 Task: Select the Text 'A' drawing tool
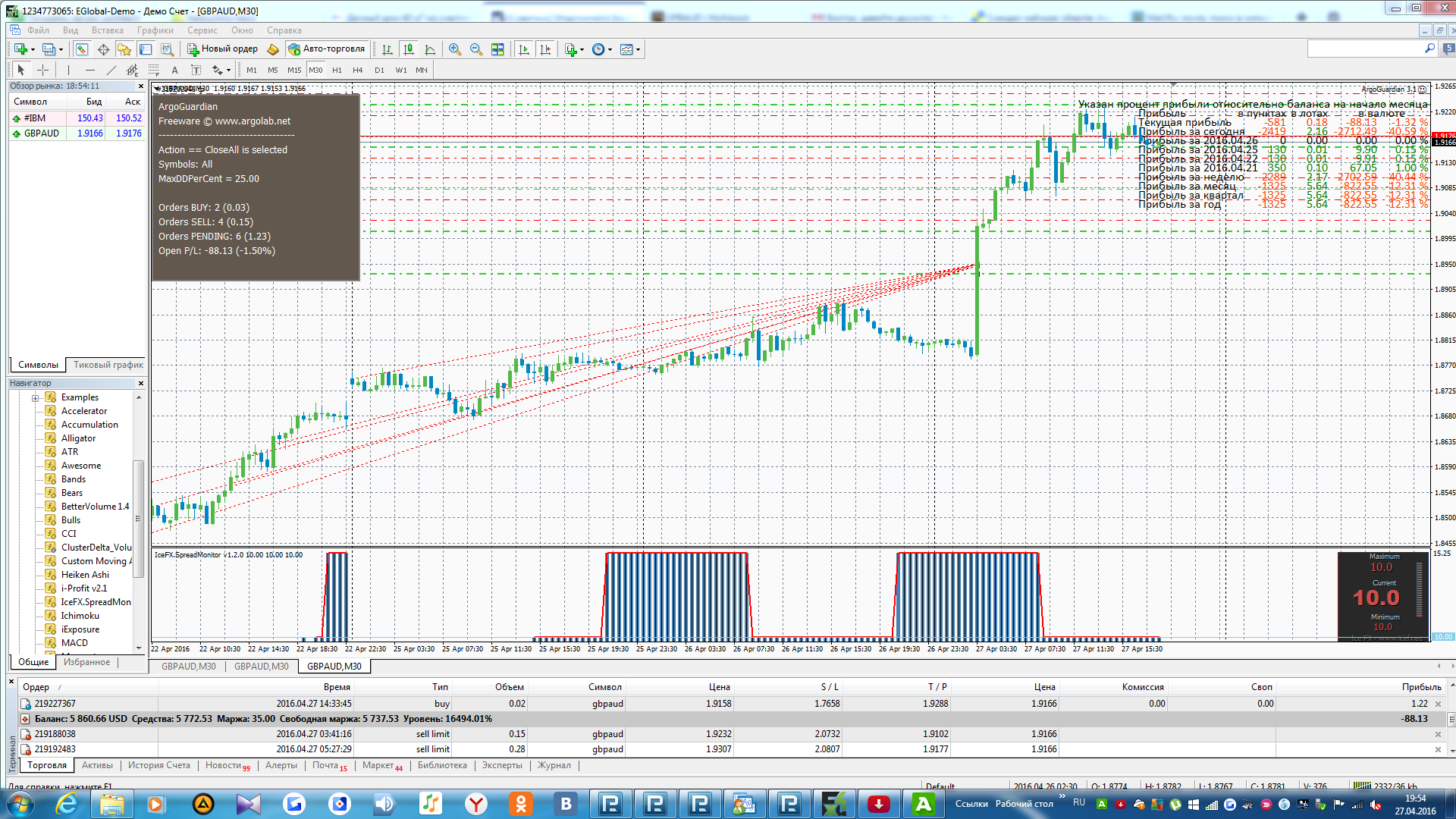coord(174,70)
